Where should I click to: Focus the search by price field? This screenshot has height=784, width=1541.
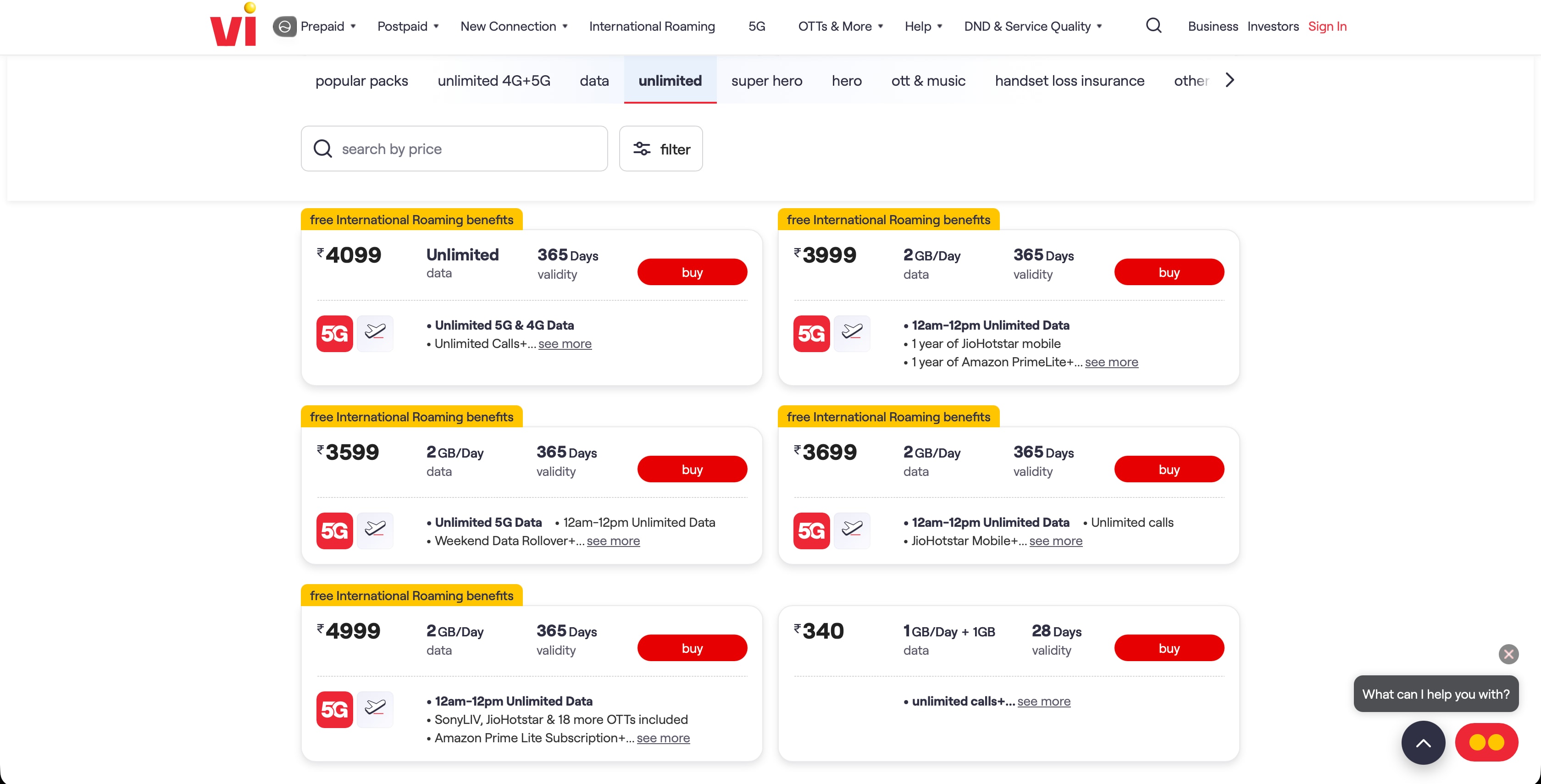pos(454,149)
